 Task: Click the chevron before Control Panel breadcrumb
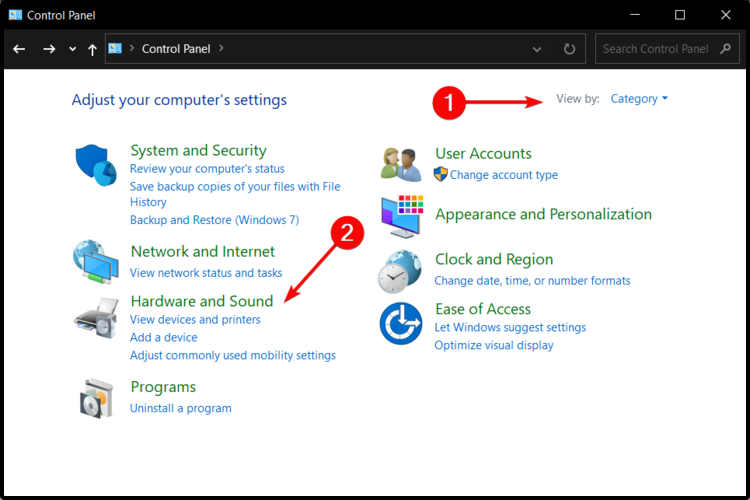(x=132, y=48)
